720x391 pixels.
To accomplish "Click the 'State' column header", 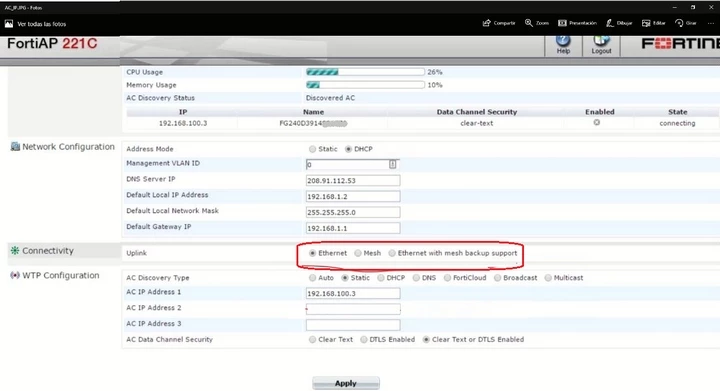I will [678, 112].
